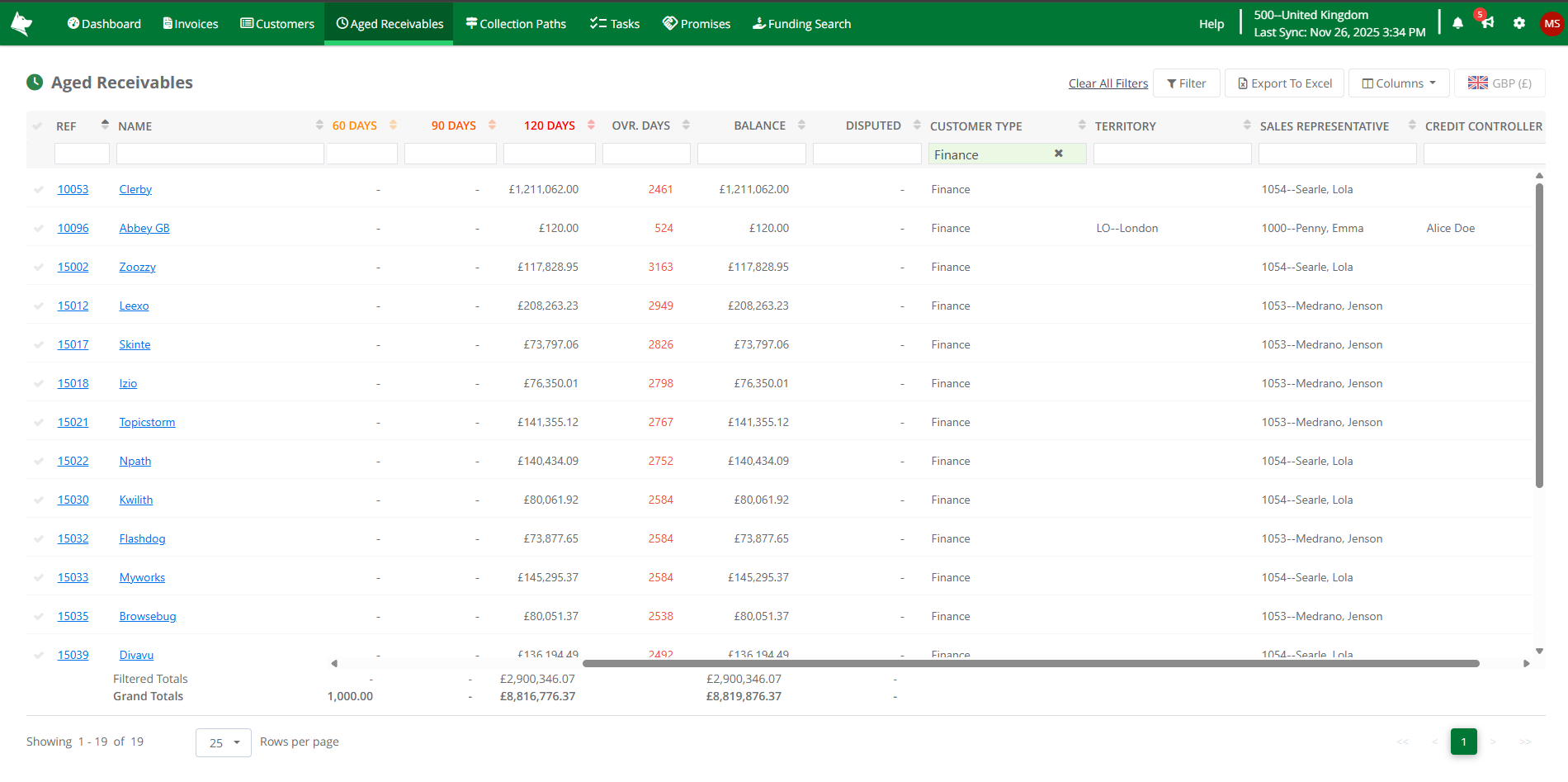Viewport: 1568px width, 782px height.
Task: Open the Columns dropdown
Action: 1398,83
